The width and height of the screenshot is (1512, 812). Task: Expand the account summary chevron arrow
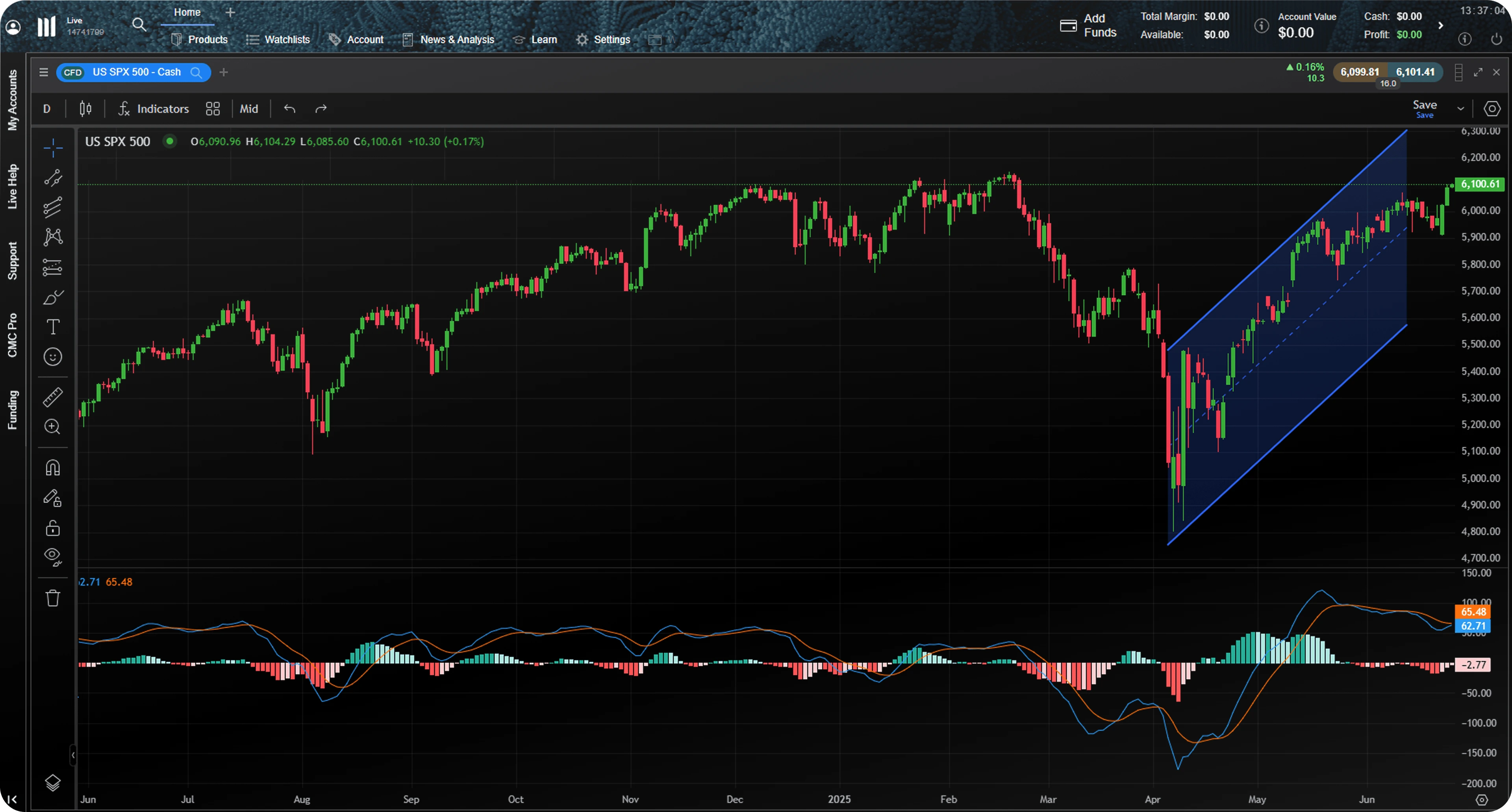(x=1440, y=25)
